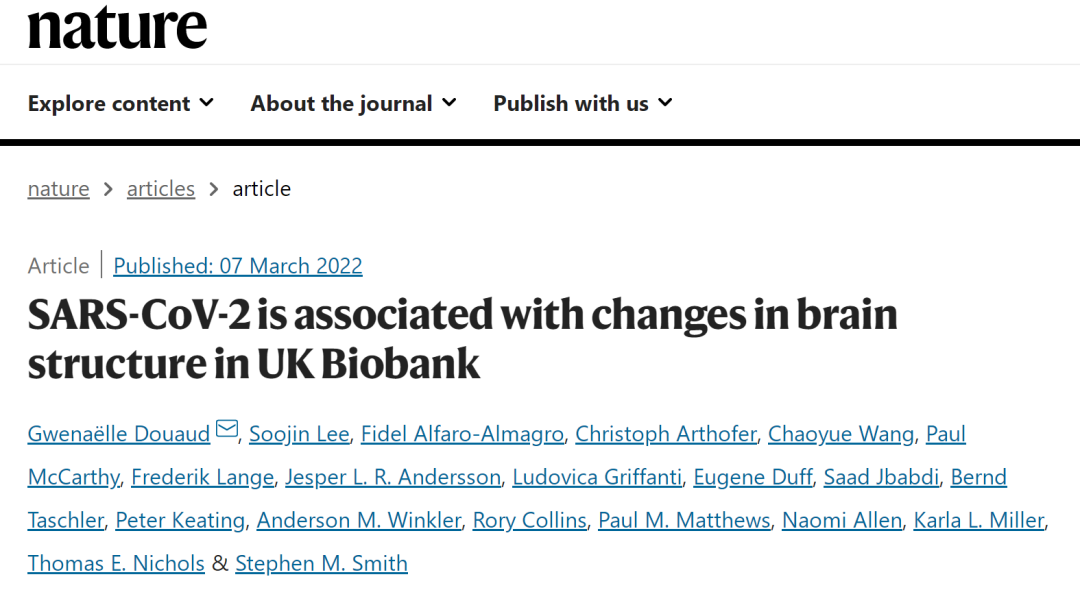This screenshot has height=592, width=1080.
Task: Select author Anderson M. Winkler
Action: tap(359, 521)
